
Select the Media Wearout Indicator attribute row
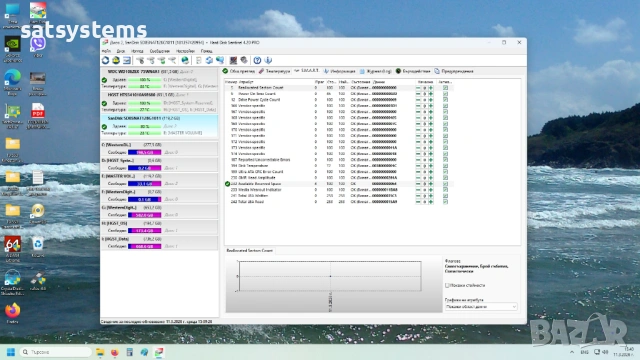pos(339,190)
